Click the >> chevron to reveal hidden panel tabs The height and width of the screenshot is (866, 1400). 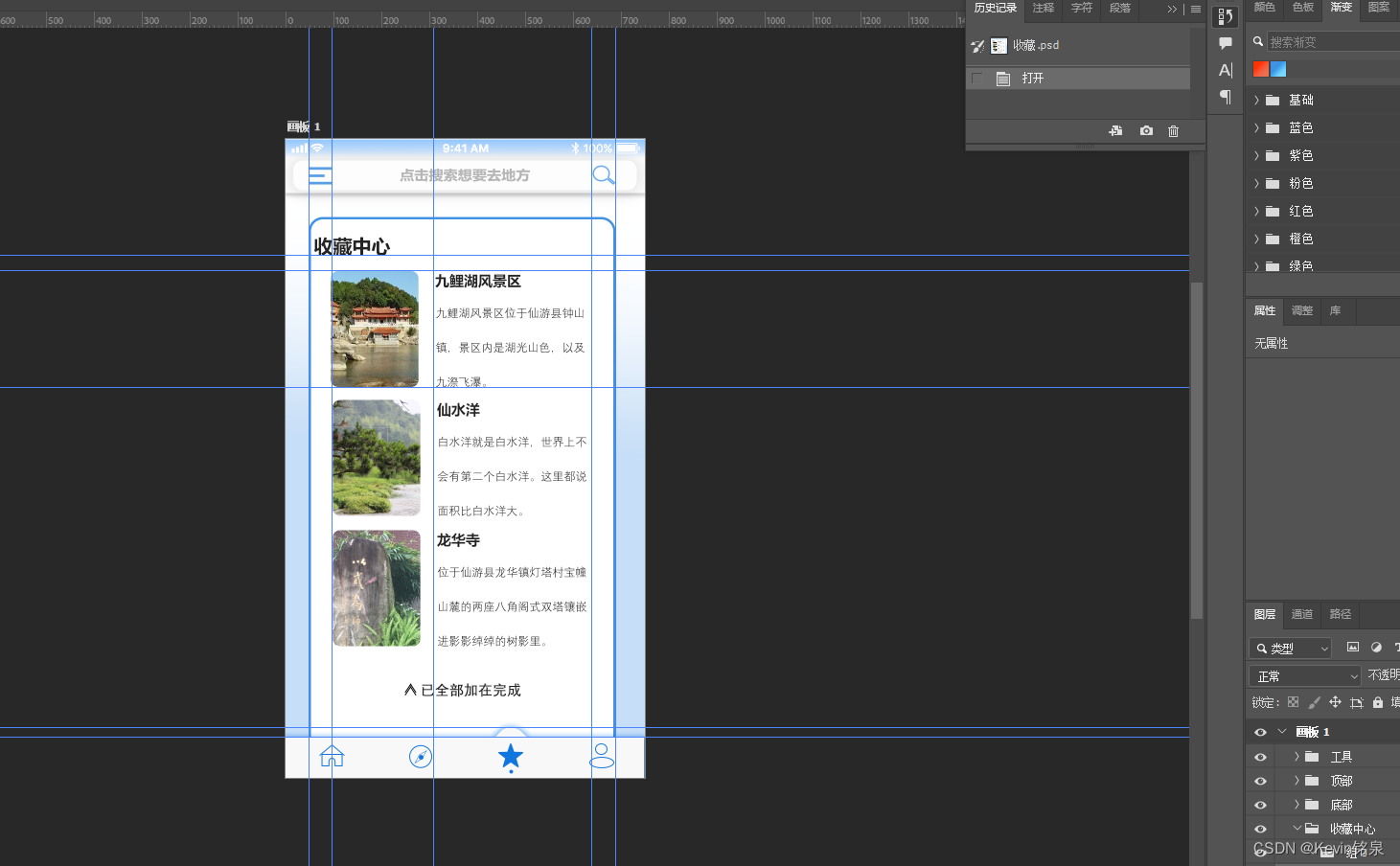[x=1171, y=10]
